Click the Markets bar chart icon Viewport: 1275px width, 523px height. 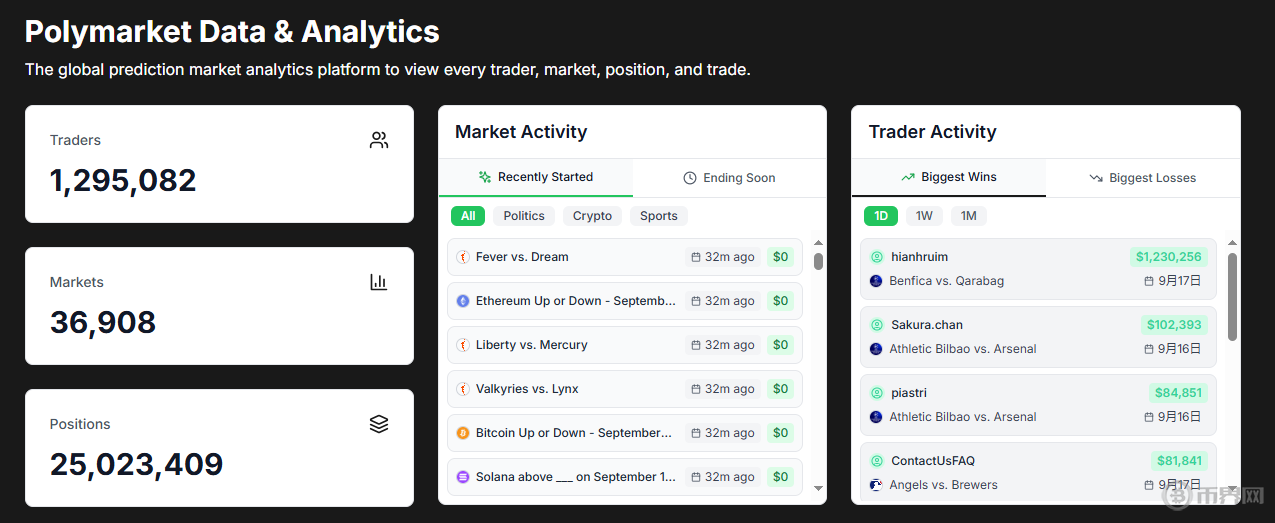click(x=379, y=282)
